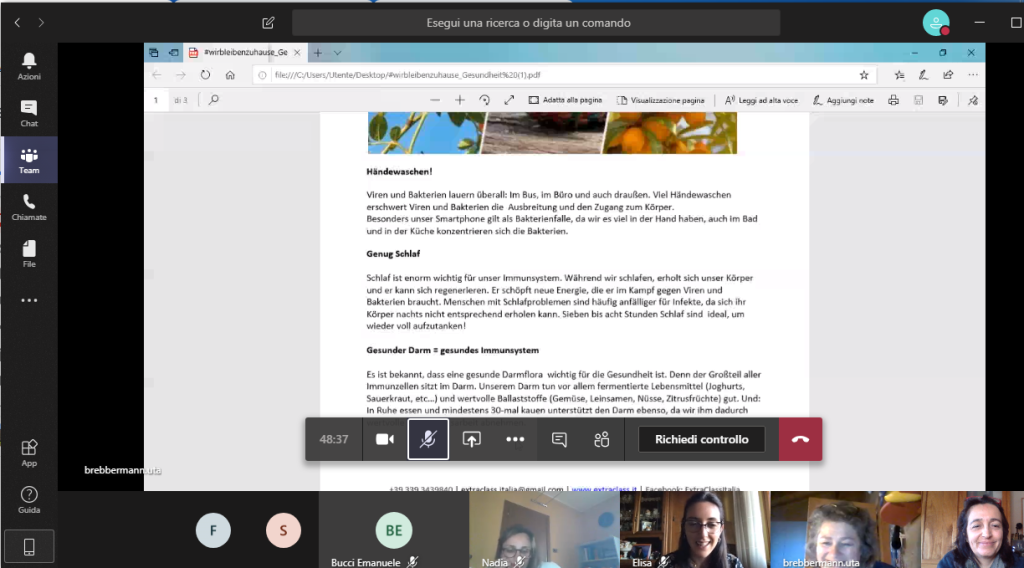Click the Genug Schlaf heading

pos(393,254)
